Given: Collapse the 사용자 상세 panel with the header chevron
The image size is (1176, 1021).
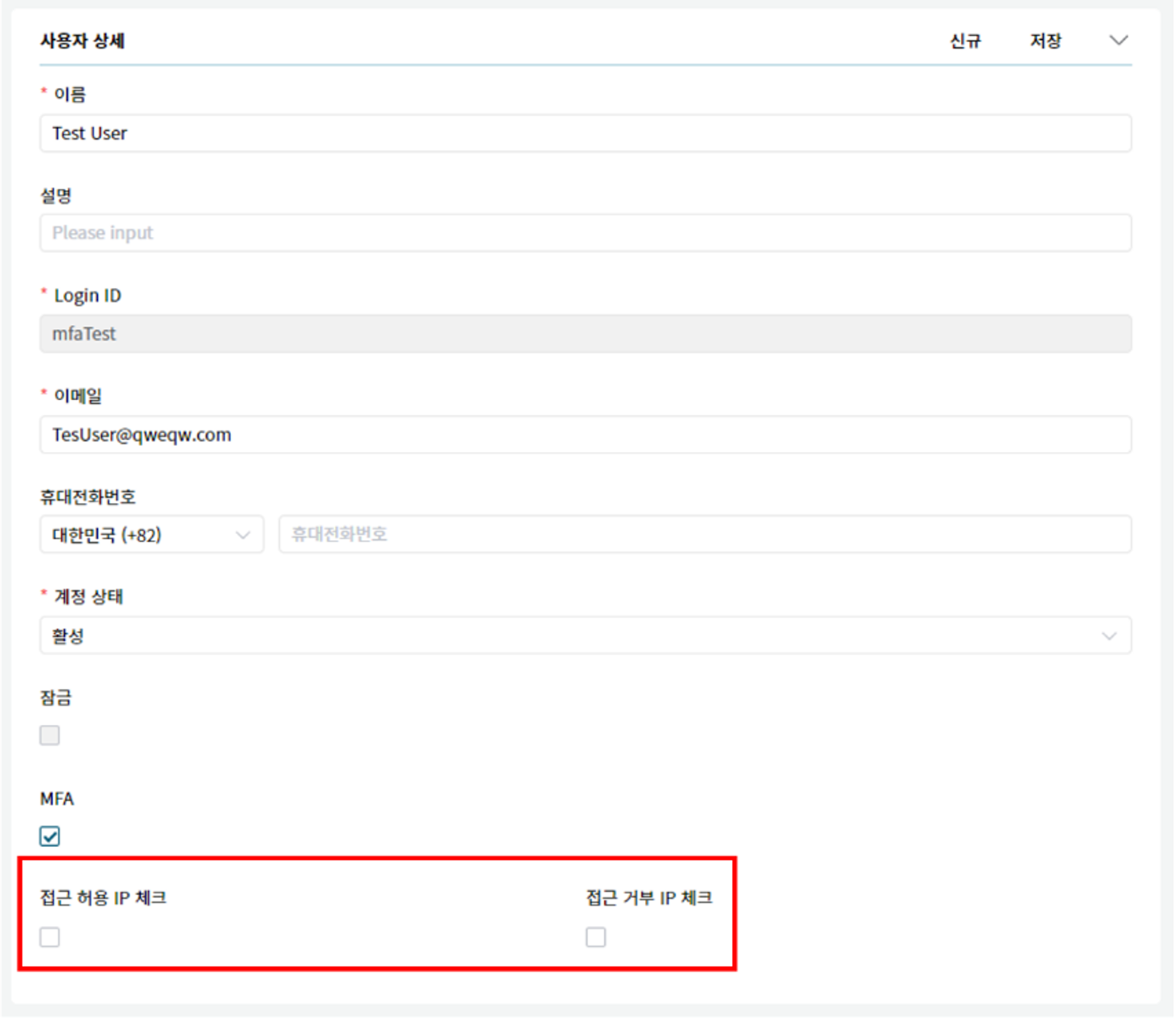Looking at the screenshot, I should point(1118,40).
